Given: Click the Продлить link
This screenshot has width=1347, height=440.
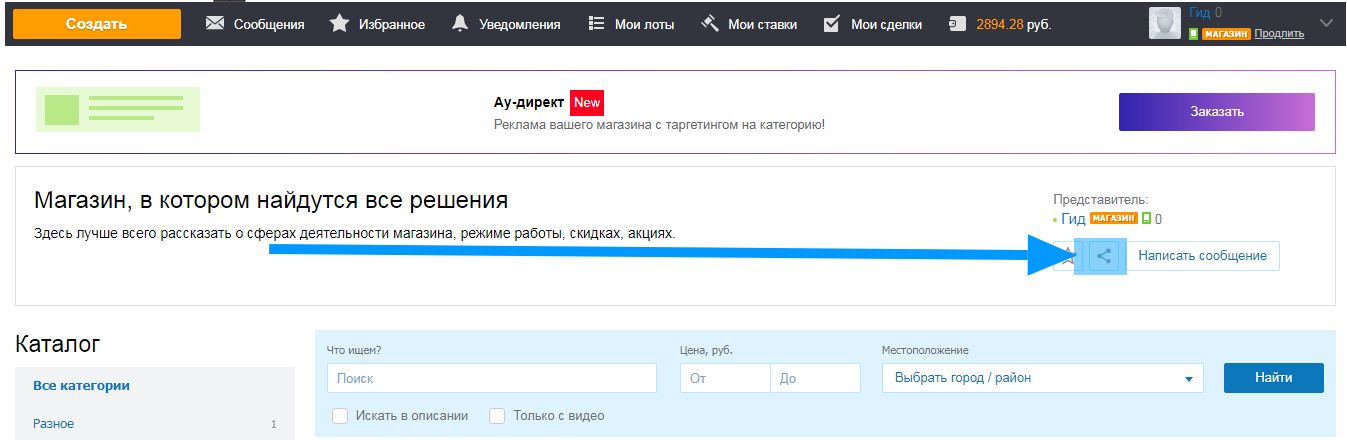Looking at the screenshot, I should pos(1279,33).
